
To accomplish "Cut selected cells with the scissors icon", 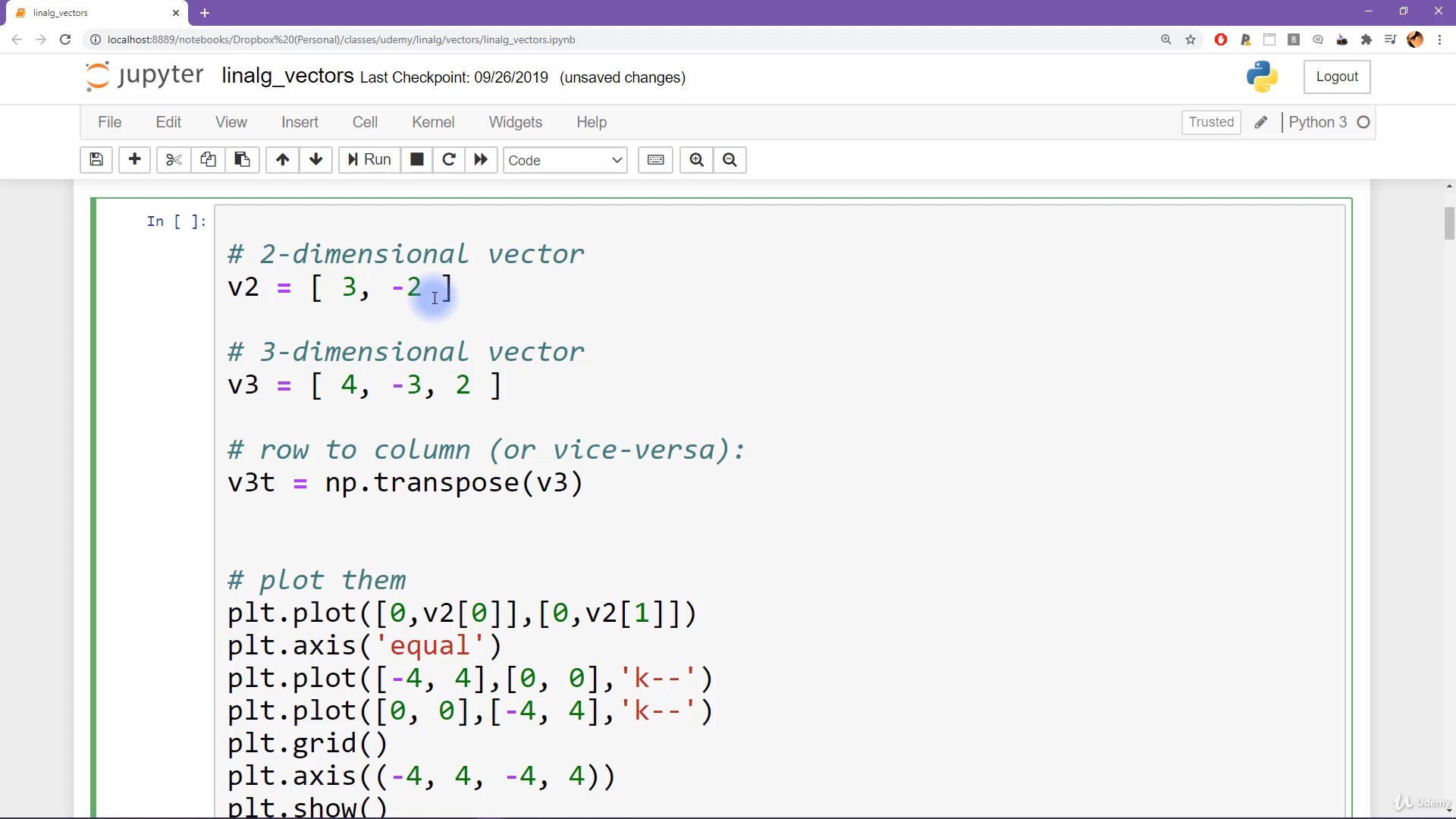I will coord(174,160).
